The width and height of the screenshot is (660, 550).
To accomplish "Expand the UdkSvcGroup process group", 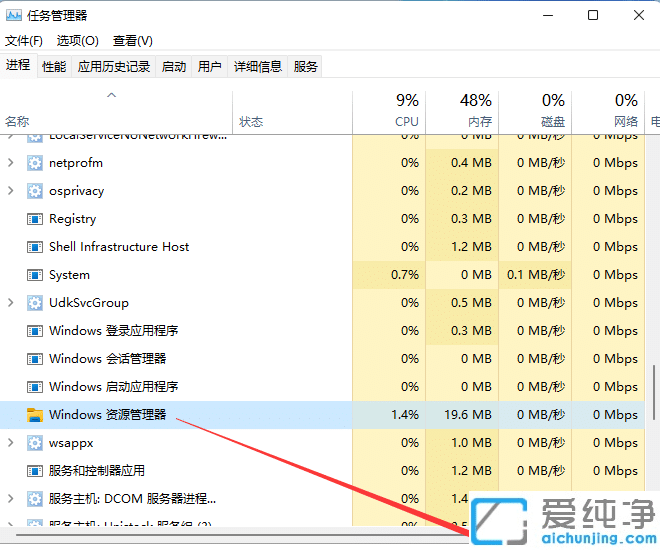I will coord(11,303).
